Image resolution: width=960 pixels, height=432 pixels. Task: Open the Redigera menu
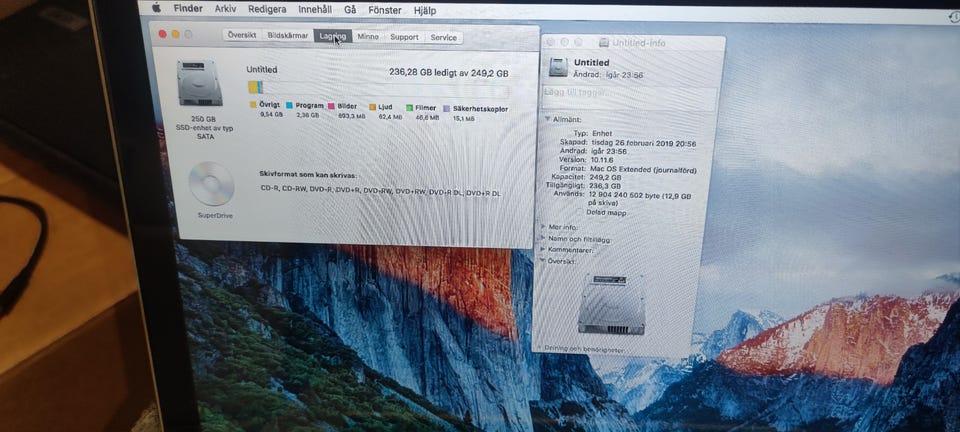(267, 10)
